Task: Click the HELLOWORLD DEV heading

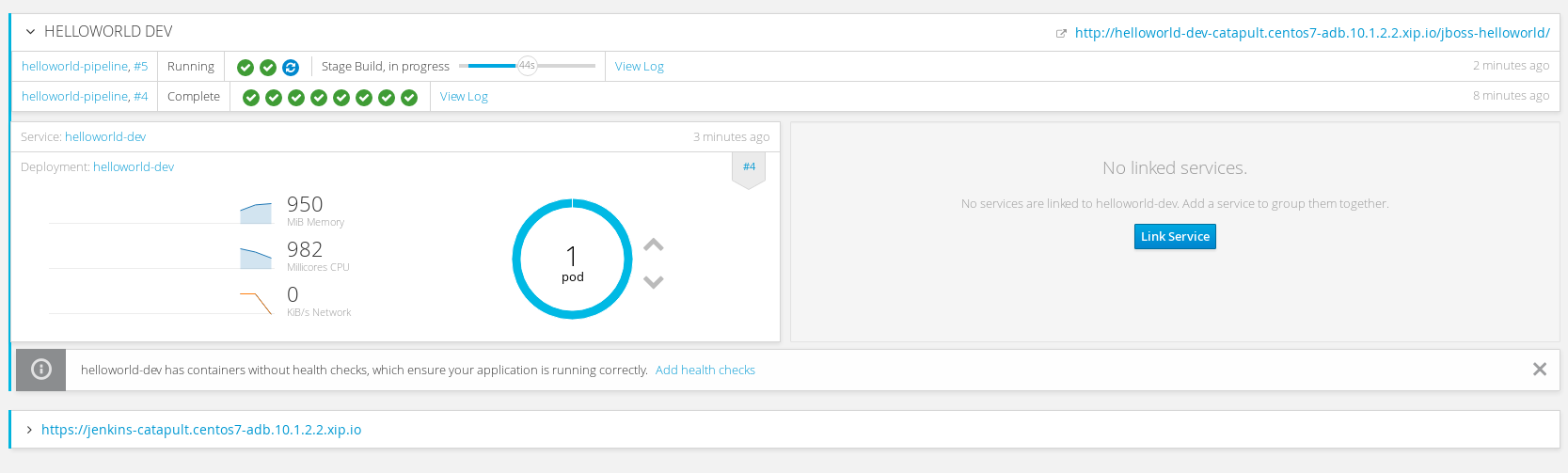Action: 108,32
